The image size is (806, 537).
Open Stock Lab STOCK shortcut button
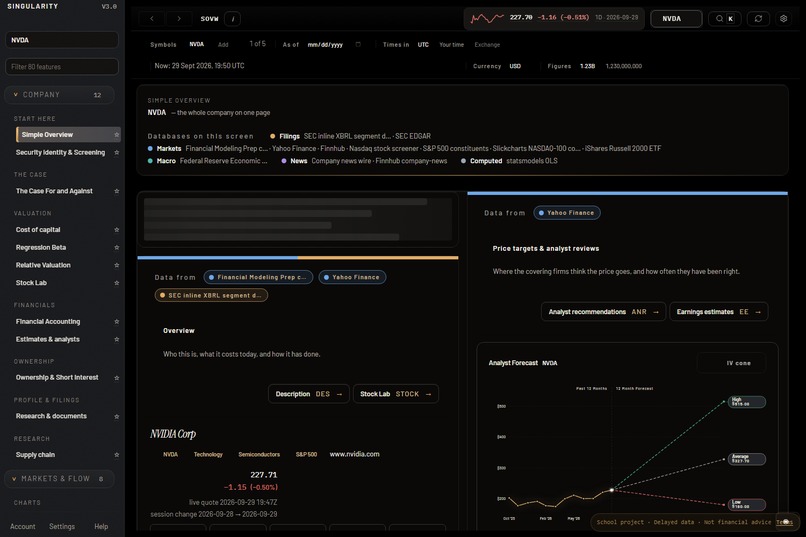click(x=396, y=394)
